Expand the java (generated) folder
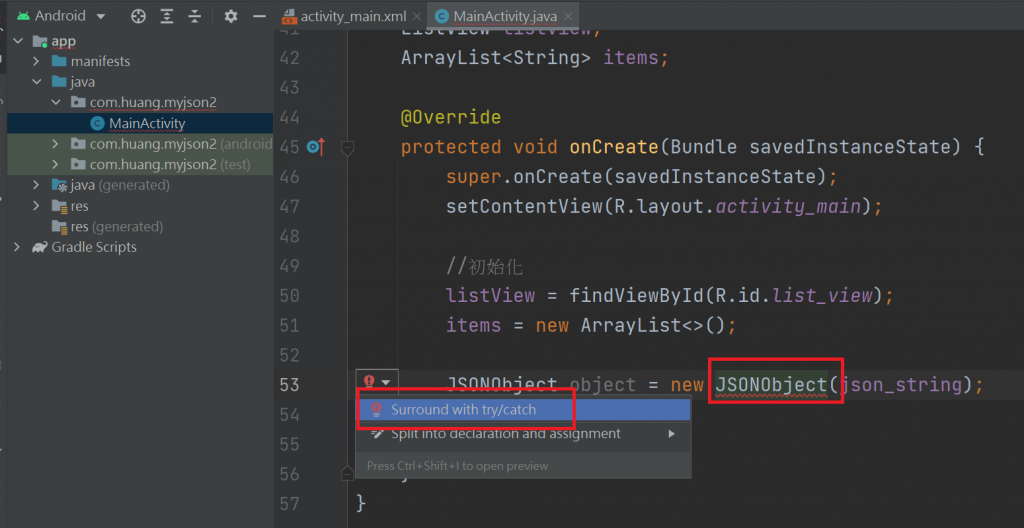Screen dimensions: 1024x528 pyautogui.click(x=37, y=186)
